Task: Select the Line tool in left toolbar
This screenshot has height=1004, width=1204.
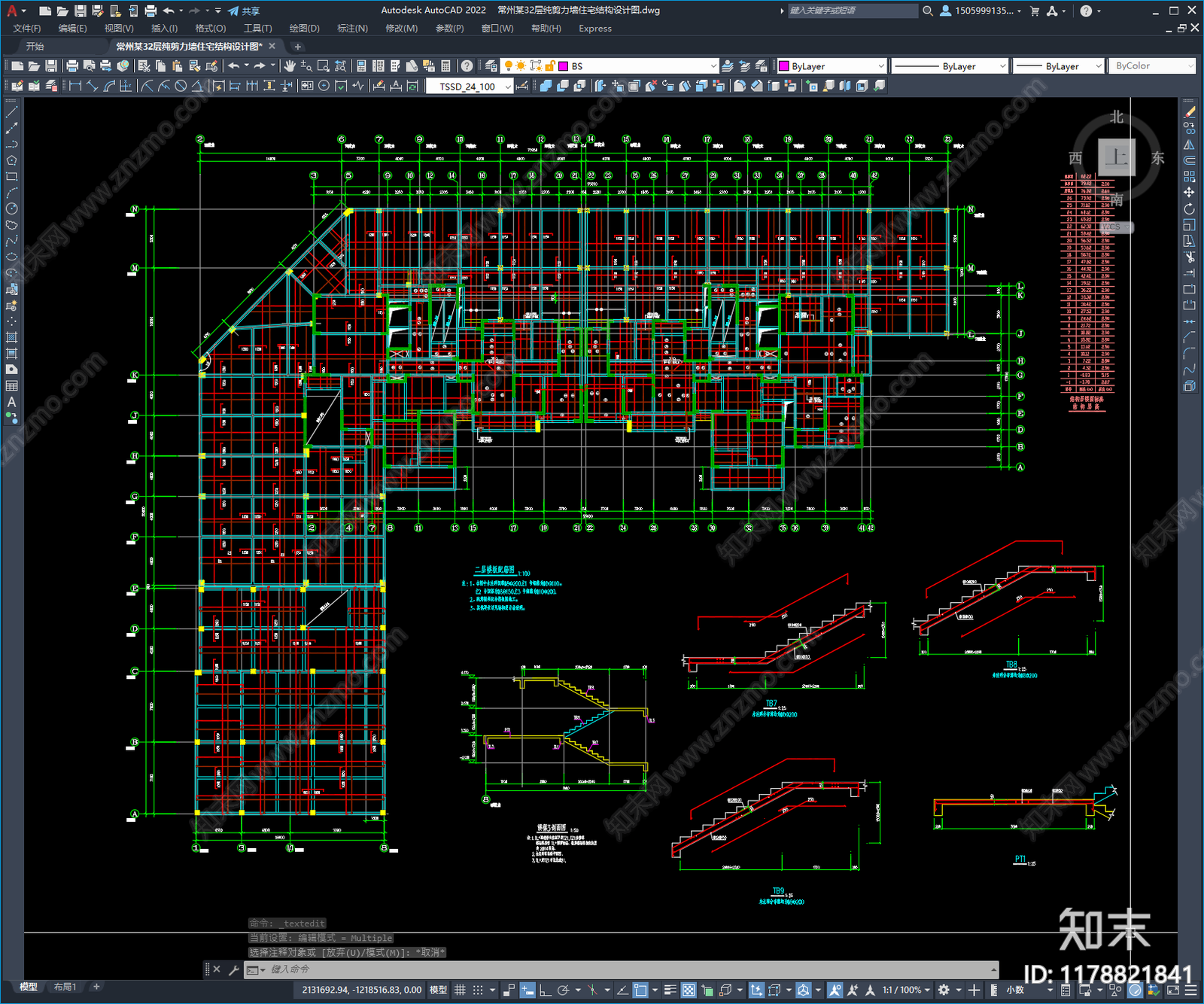Action: [x=11, y=112]
